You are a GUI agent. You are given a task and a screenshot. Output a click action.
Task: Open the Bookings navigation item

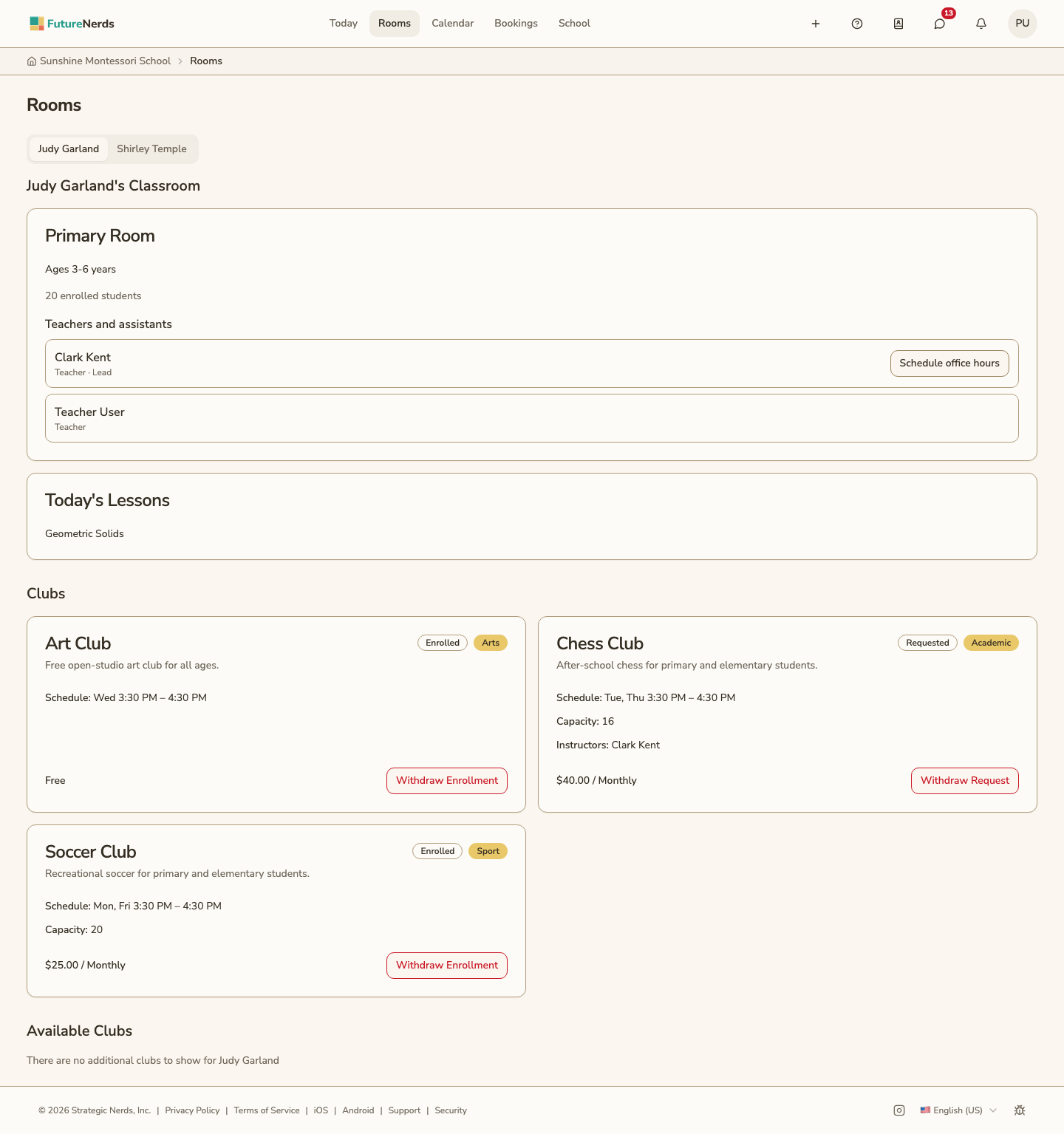point(516,24)
